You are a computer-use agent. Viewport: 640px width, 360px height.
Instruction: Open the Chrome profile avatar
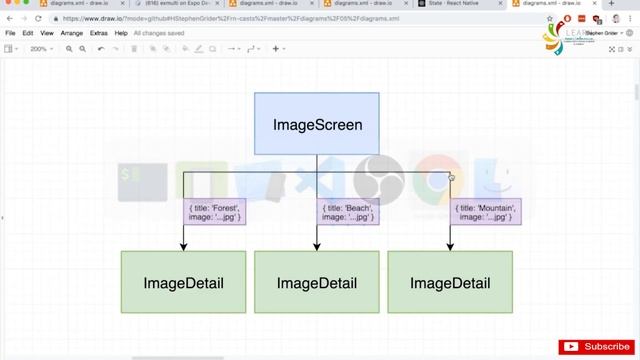click(616, 19)
